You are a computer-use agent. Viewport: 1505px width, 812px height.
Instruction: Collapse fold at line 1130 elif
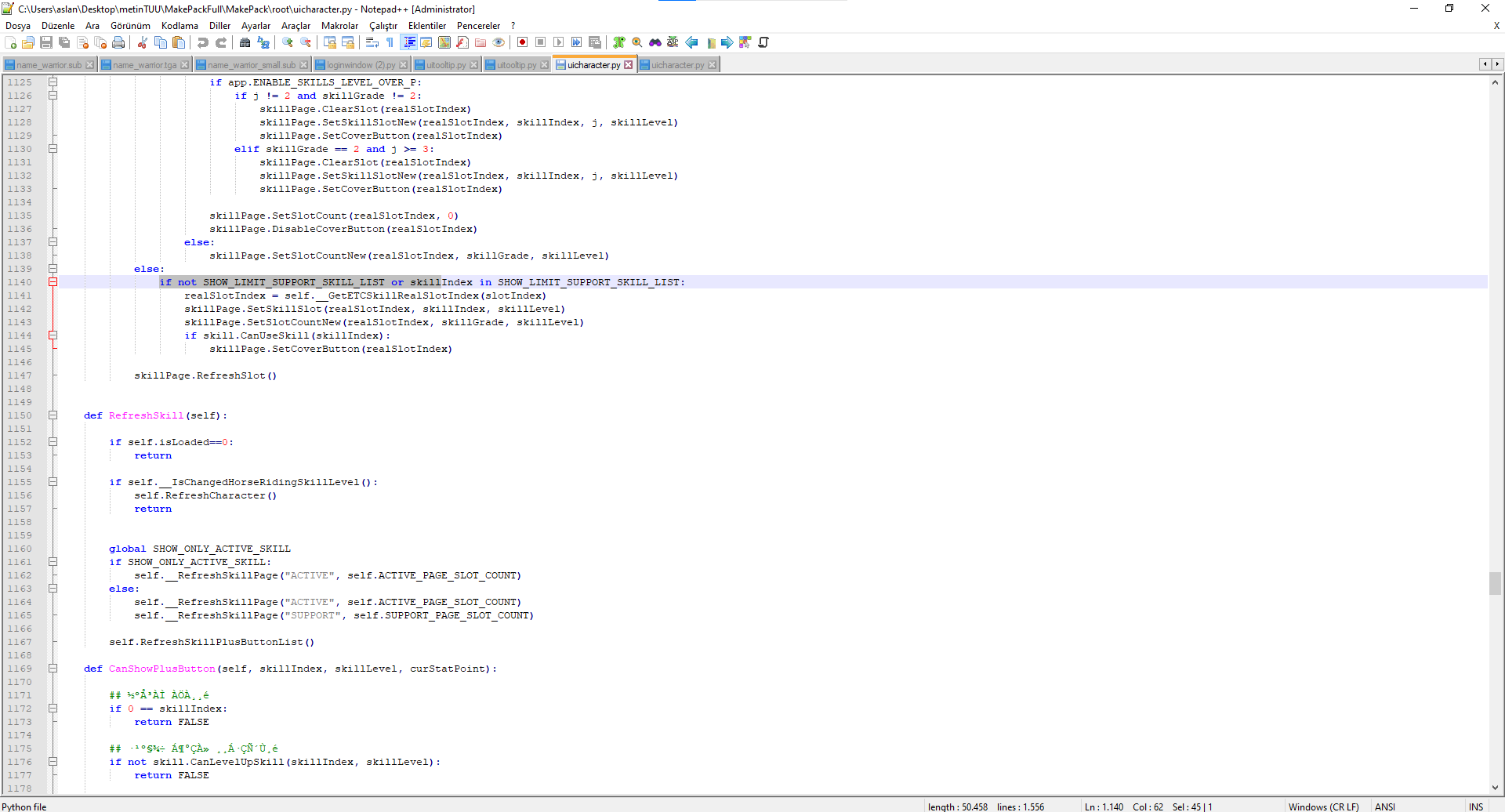click(53, 149)
